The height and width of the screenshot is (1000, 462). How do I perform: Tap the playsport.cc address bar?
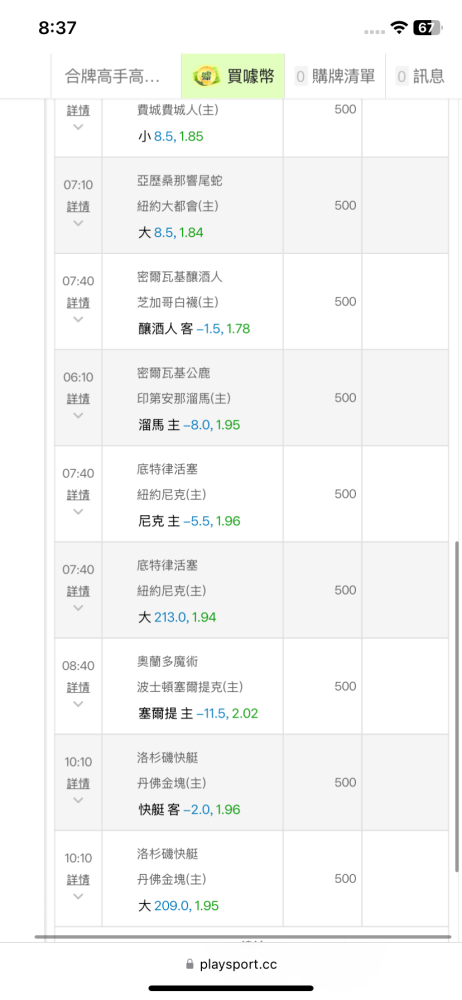231,965
